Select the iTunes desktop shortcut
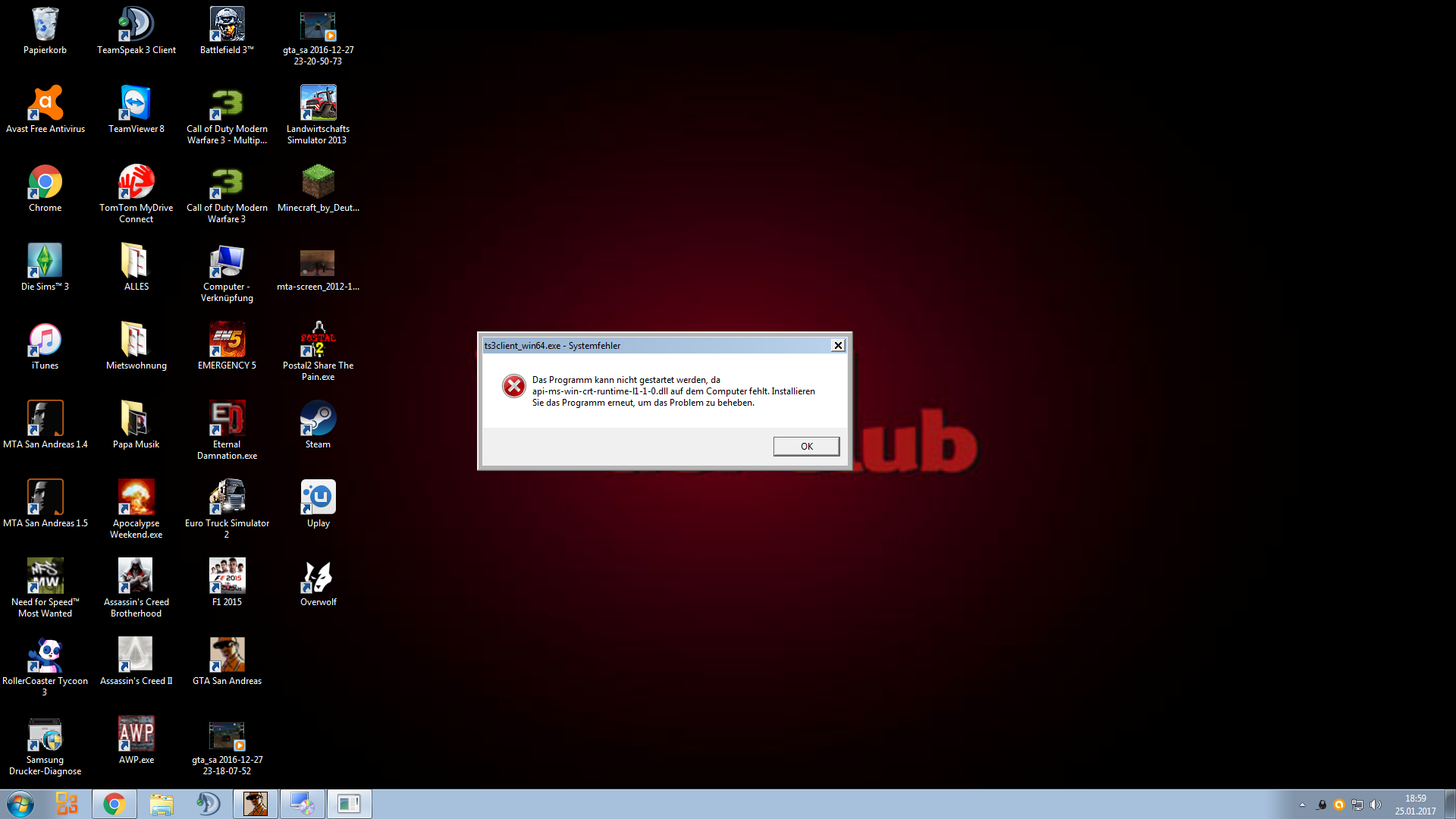1456x819 pixels. [45, 347]
